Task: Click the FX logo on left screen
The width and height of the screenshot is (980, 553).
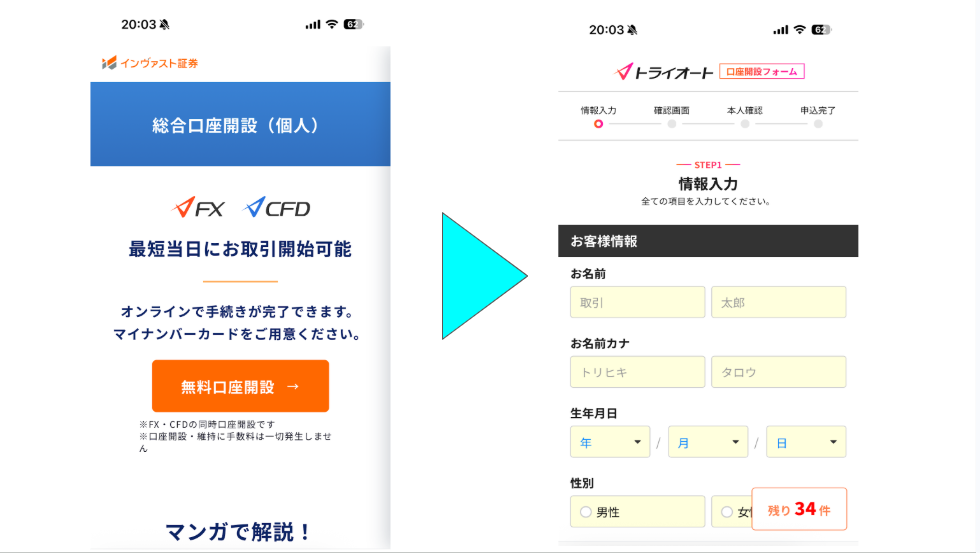Action: coord(198,207)
